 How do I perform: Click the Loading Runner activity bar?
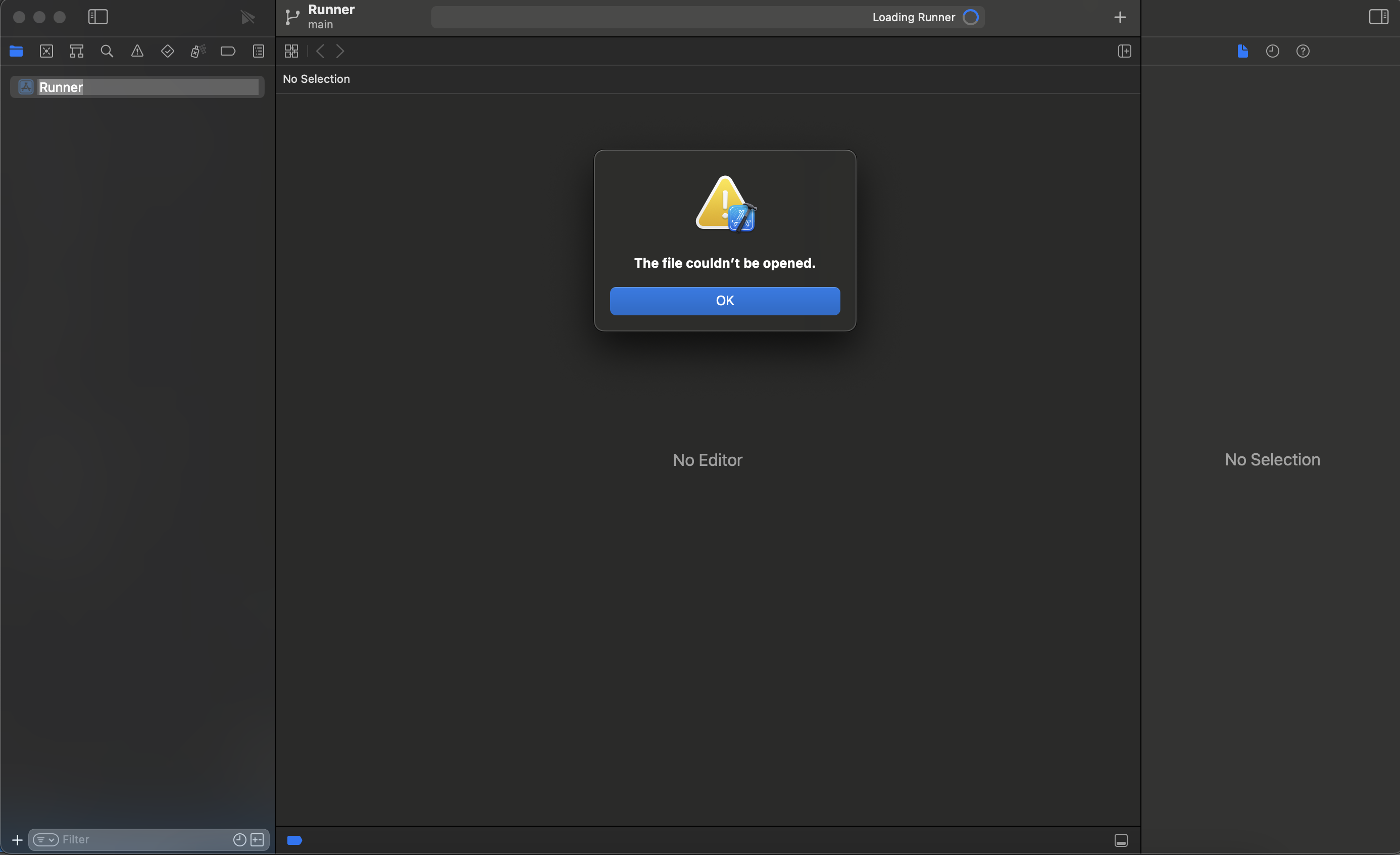click(708, 17)
